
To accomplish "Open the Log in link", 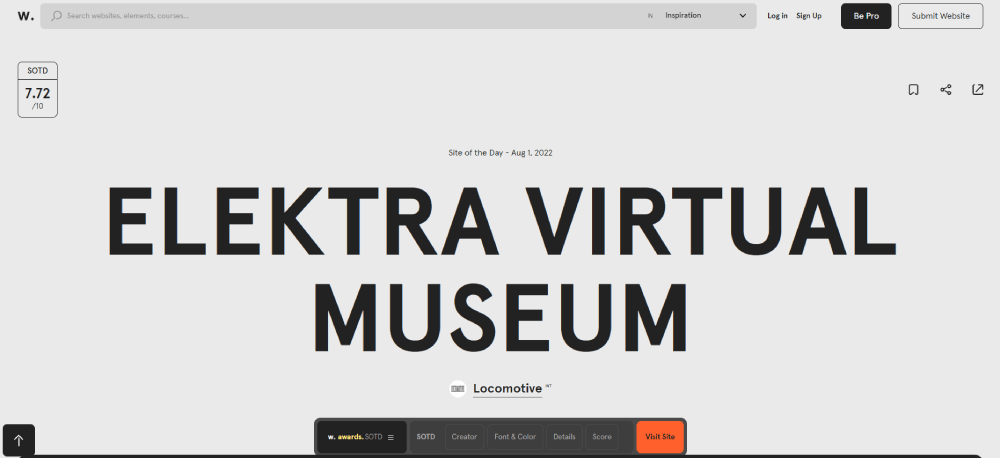I will click(777, 16).
